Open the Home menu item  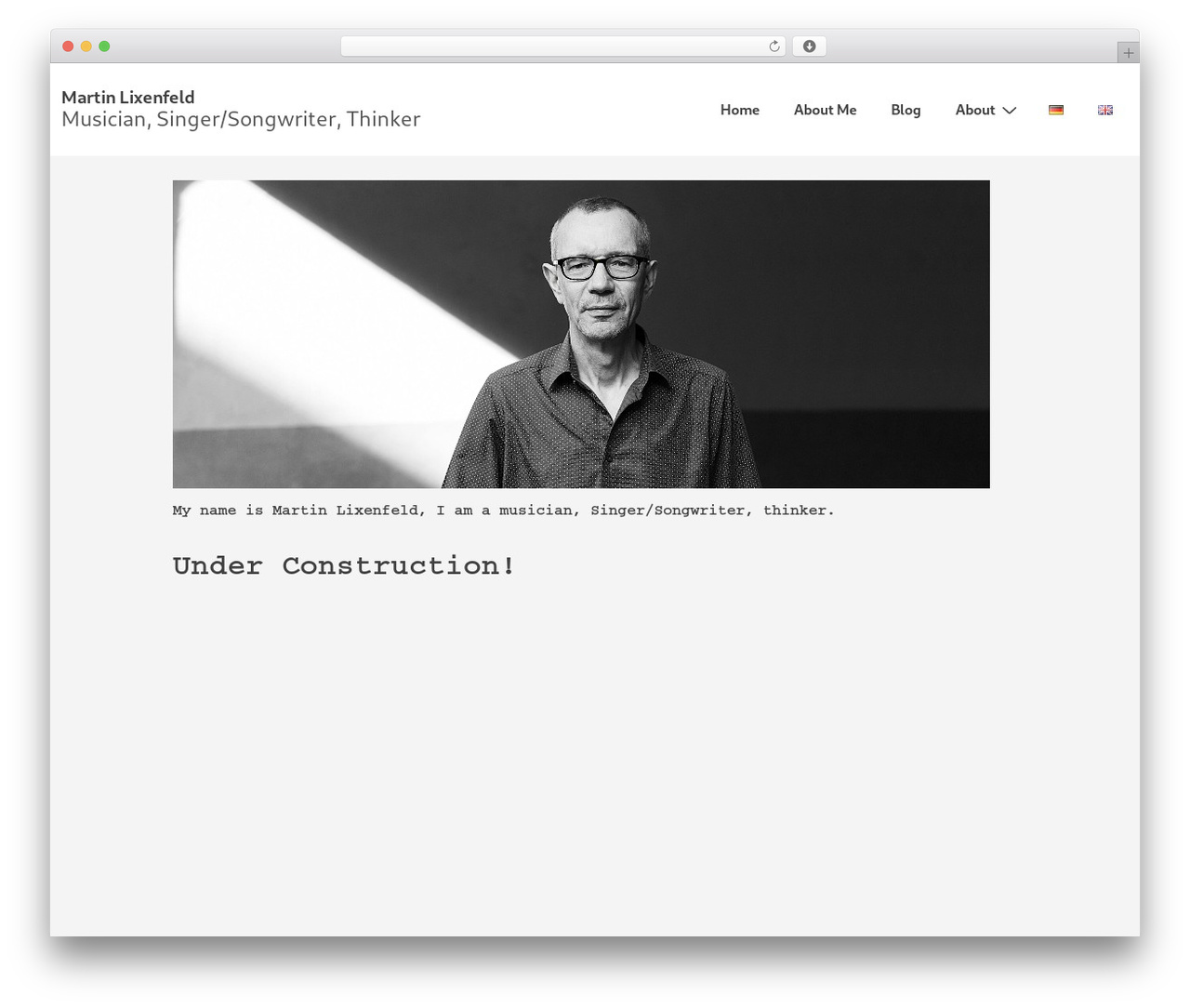tap(740, 110)
